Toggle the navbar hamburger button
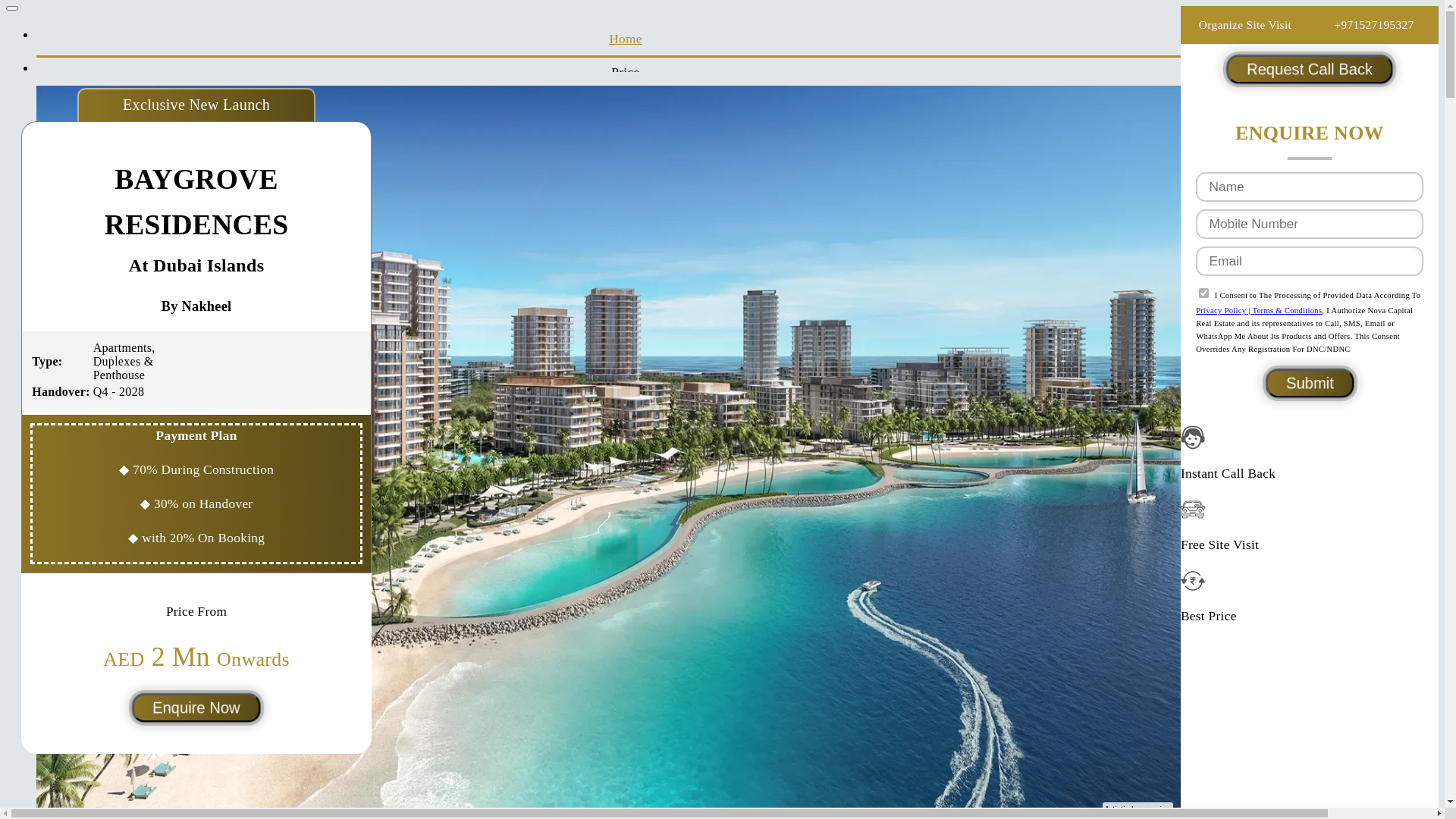This screenshot has width=1456, height=819. pyautogui.click(x=12, y=8)
